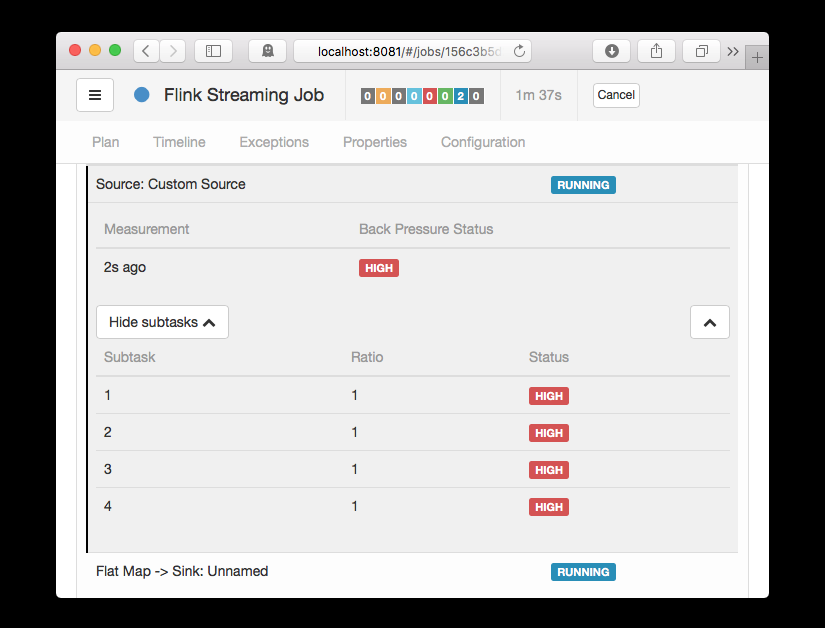Add a new tab with plus button
Screen dimensions: 825x628
(x=757, y=57)
